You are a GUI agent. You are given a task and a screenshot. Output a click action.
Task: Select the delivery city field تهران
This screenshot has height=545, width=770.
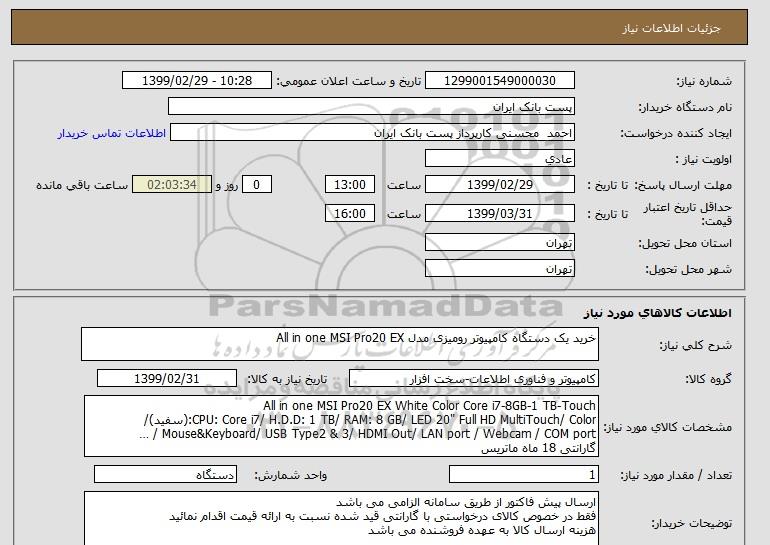pos(499,269)
